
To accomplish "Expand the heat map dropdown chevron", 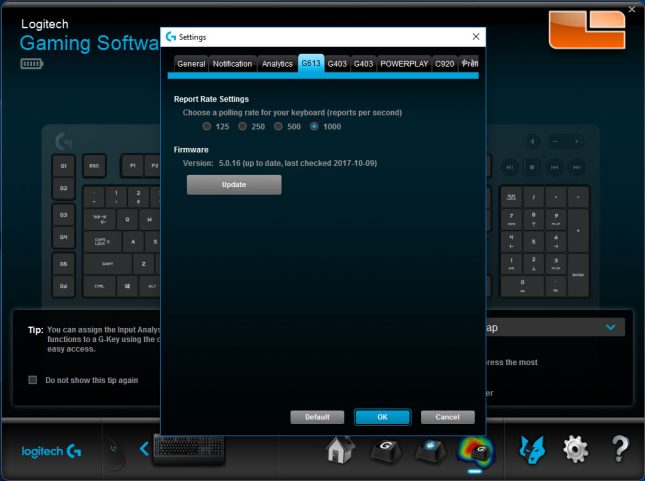I will (611, 327).
